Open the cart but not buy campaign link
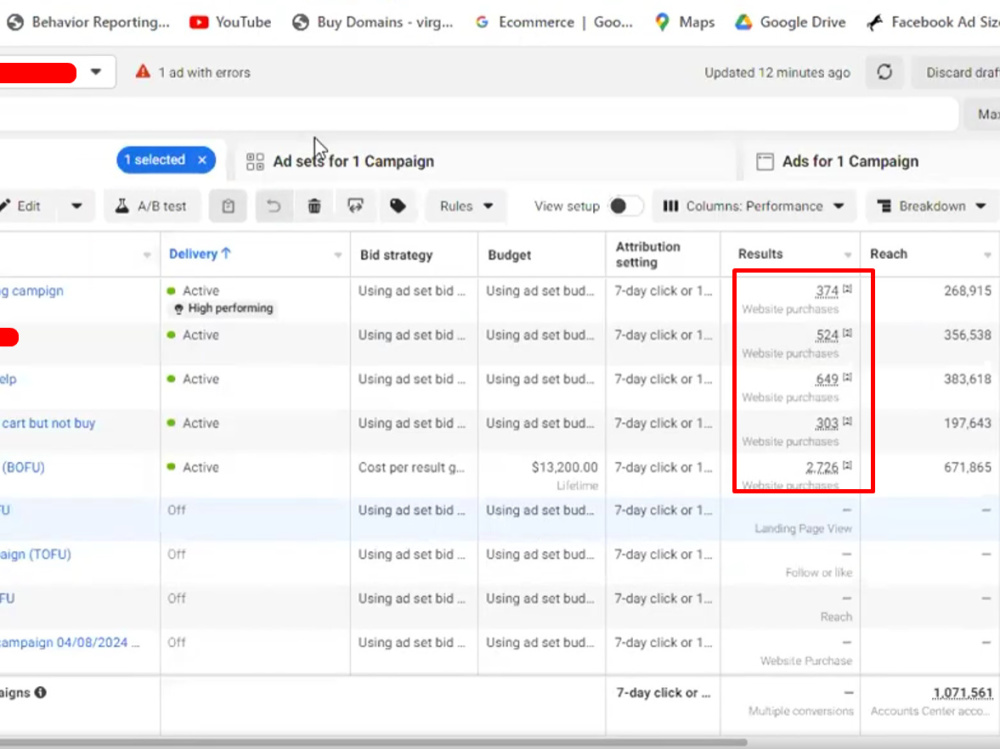This screenshot has width=1000, height=749. (x=48, y=423)
